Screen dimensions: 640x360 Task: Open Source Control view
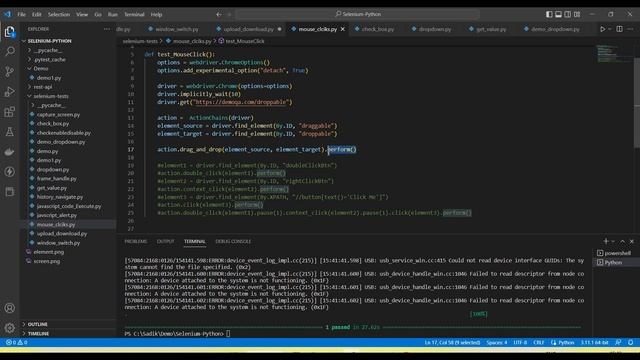pos(9,71)
